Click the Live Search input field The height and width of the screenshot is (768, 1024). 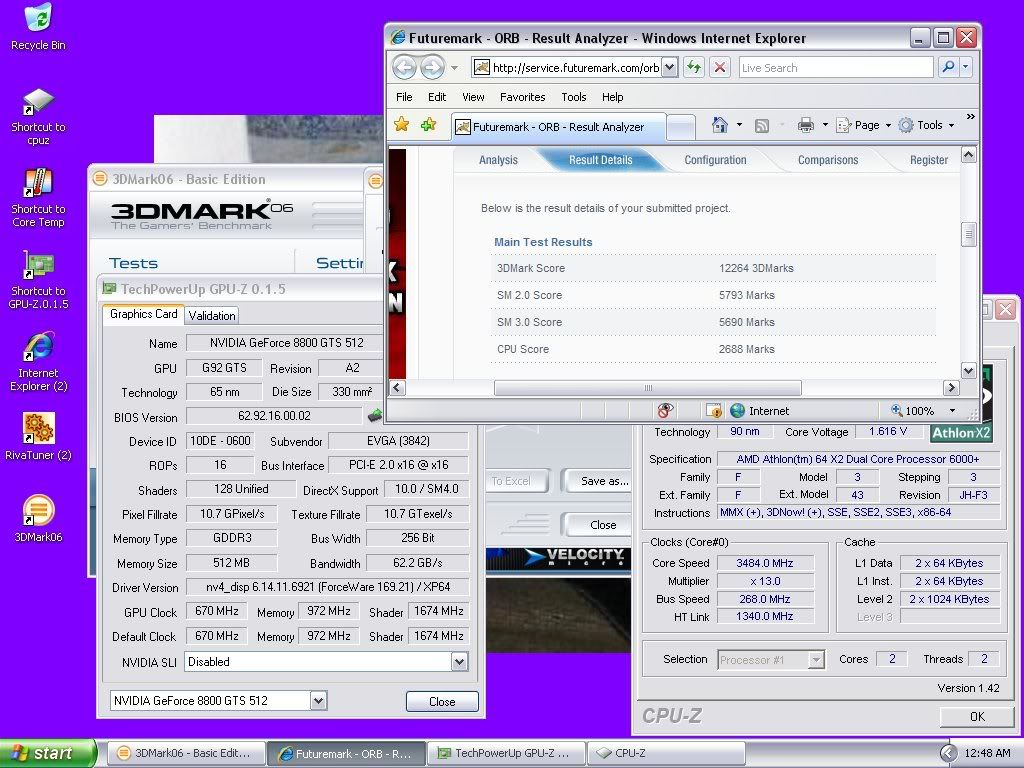(836, 67)
